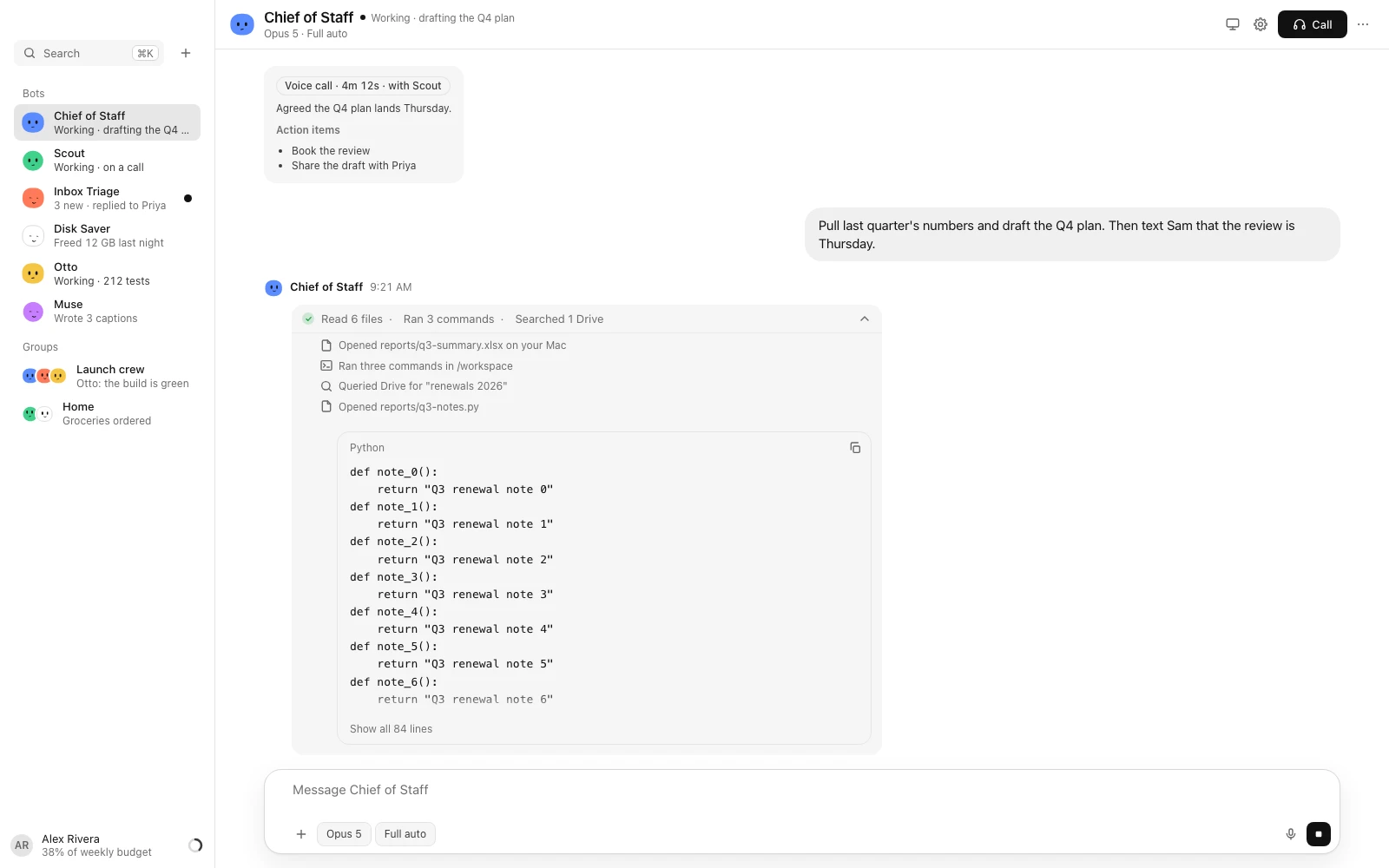Open the Inbox Triage conversation
This screenshot has height=868, width=1389.
107,199
